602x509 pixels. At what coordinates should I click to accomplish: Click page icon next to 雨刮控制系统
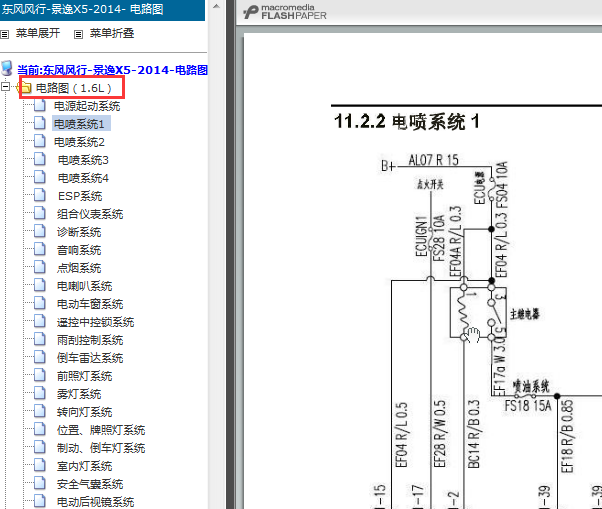click(40, 339)
